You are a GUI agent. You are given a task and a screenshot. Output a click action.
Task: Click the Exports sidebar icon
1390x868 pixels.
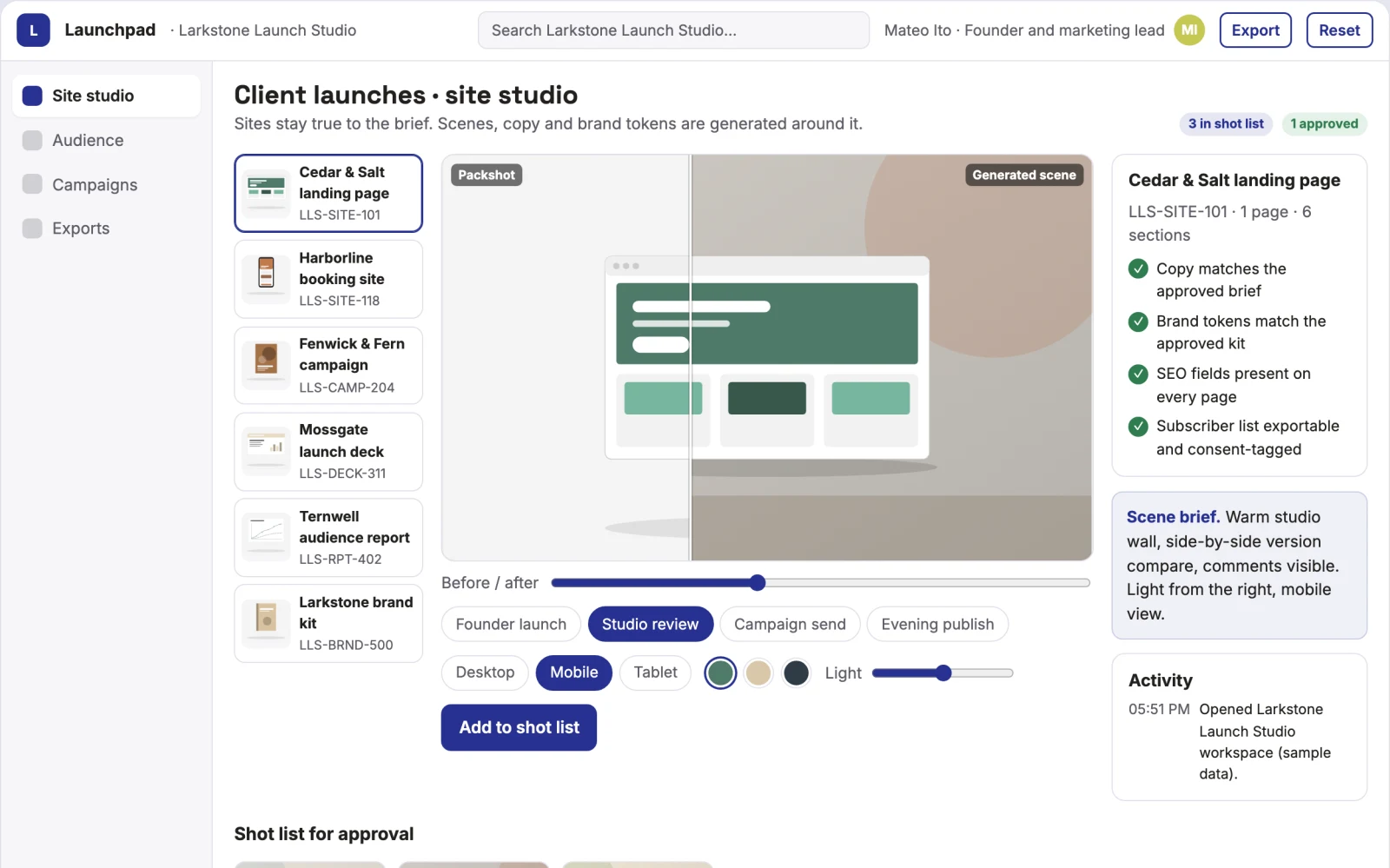coord(32,229)
